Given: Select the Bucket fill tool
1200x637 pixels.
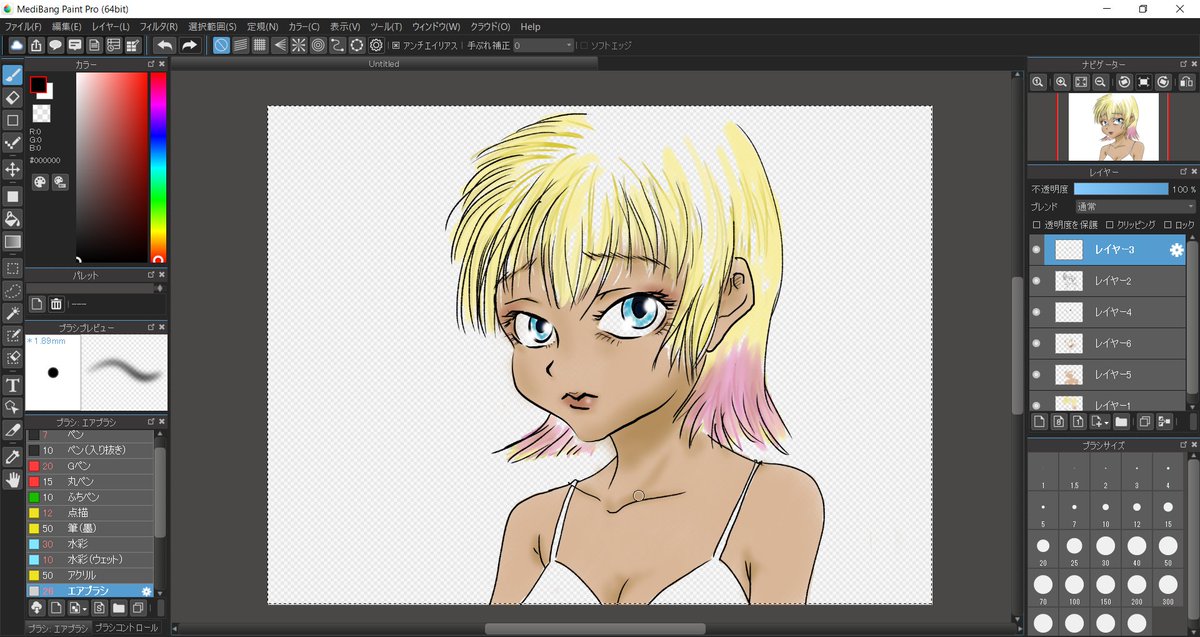Looking at the screenshot, I should [x=13, y=218].
